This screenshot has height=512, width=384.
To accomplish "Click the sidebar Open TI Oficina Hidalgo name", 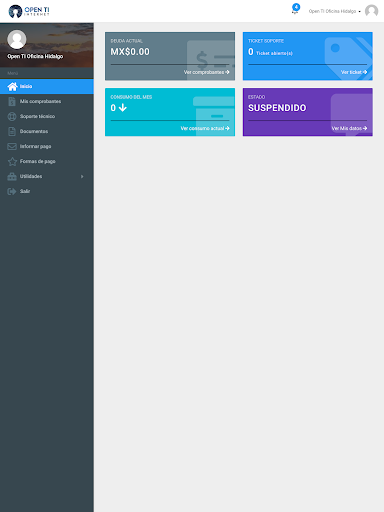I will pyautogui.click(x=35, y=56).
